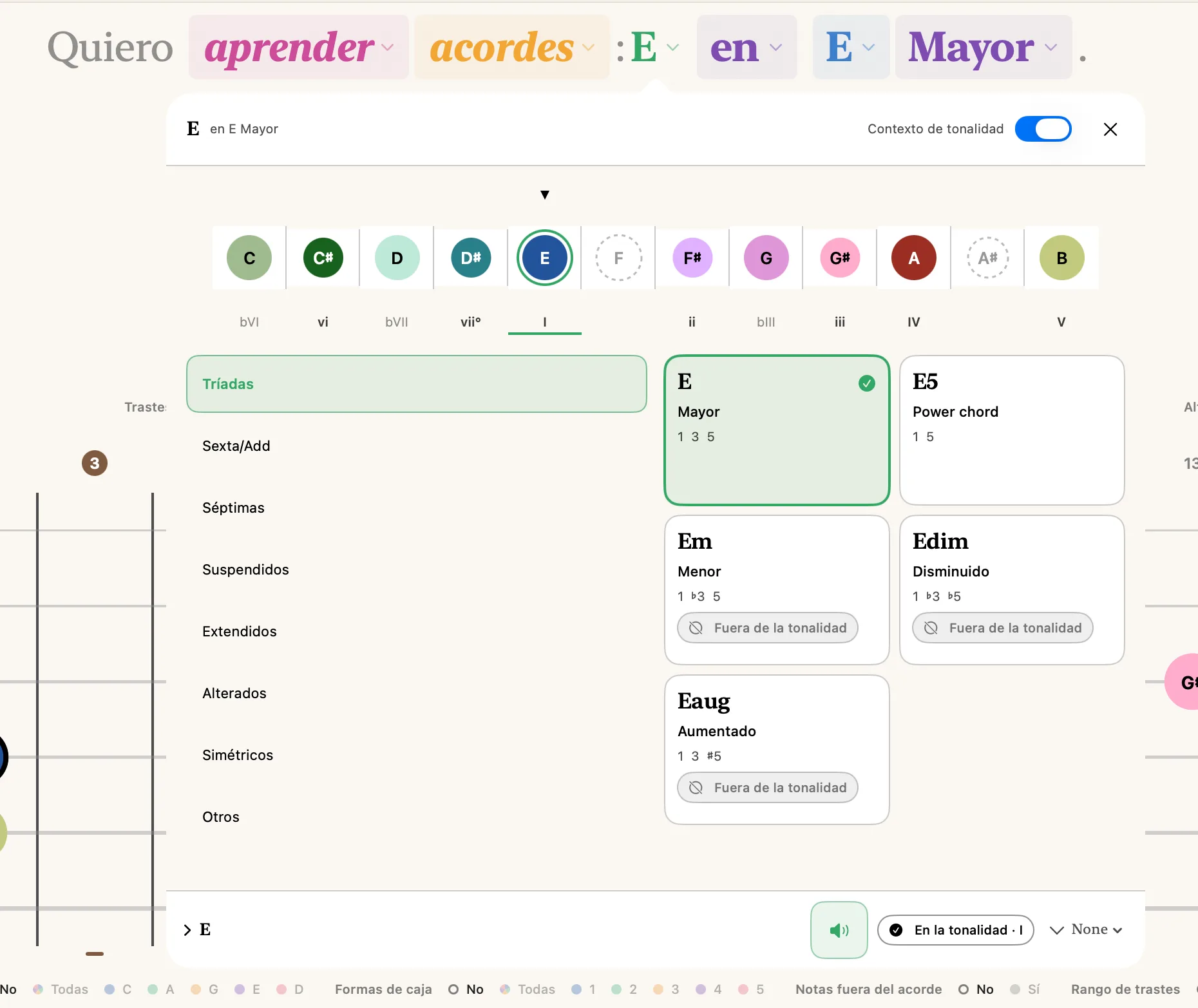1198x1008 pixels.
Task: Select the out-of-key A# note circle
Action: pyautogui.click(x=988, y=258)
